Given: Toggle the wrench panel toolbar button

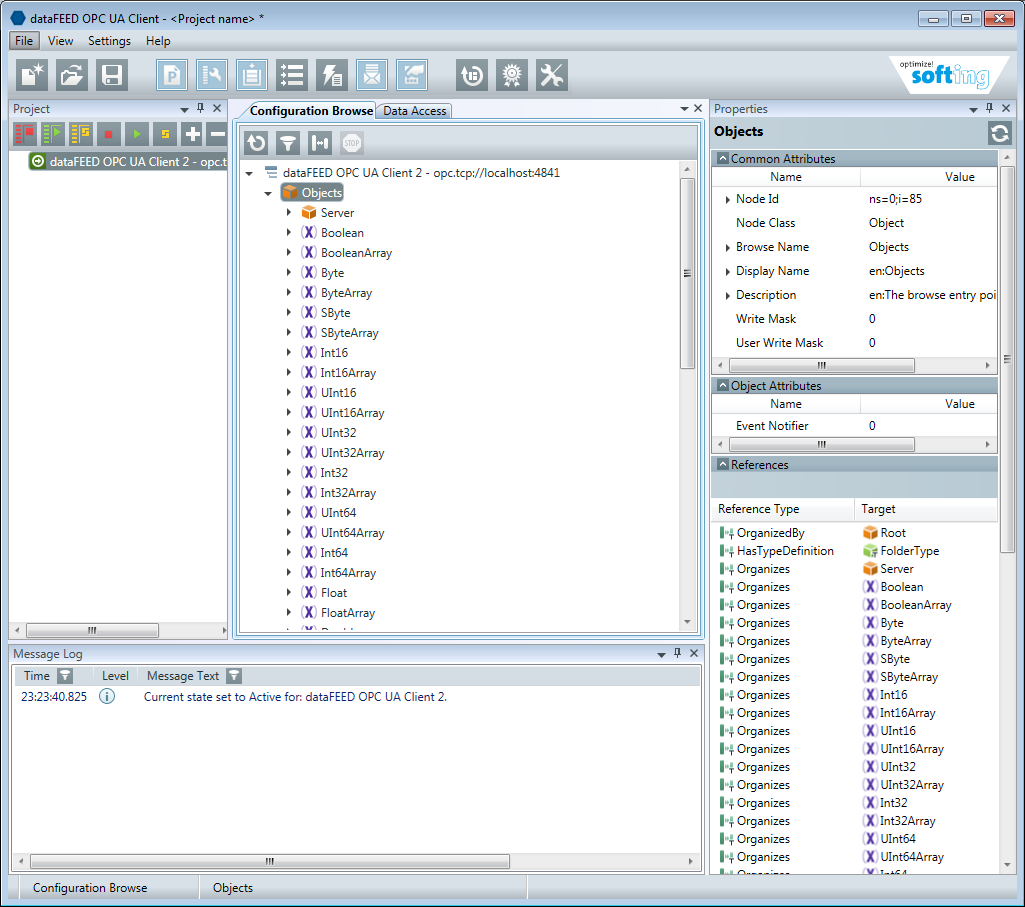Looking at the screenshot, I should click(x=212, y=75).
